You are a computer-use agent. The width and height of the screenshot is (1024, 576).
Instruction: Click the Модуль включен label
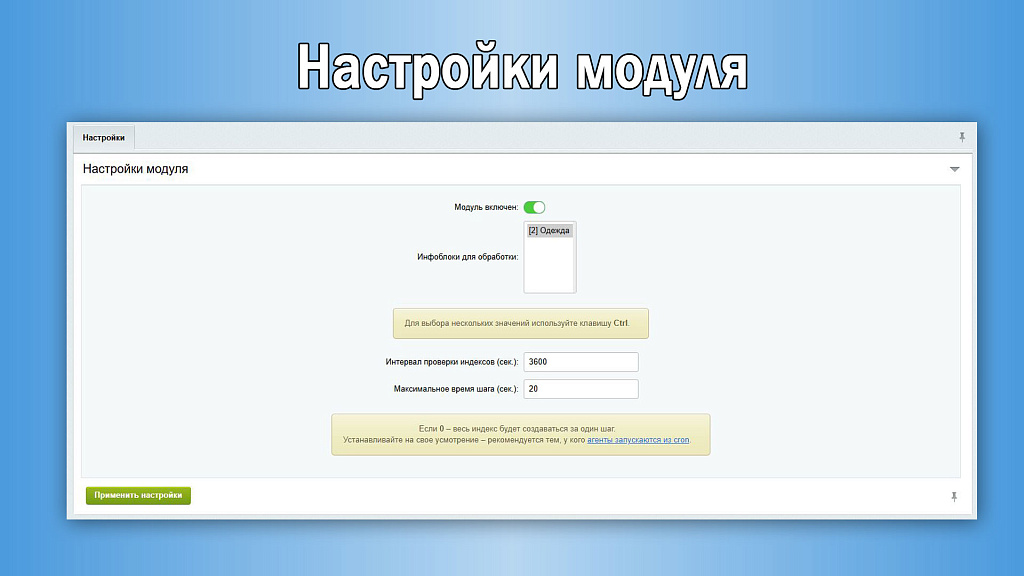(x=486, y=207)
